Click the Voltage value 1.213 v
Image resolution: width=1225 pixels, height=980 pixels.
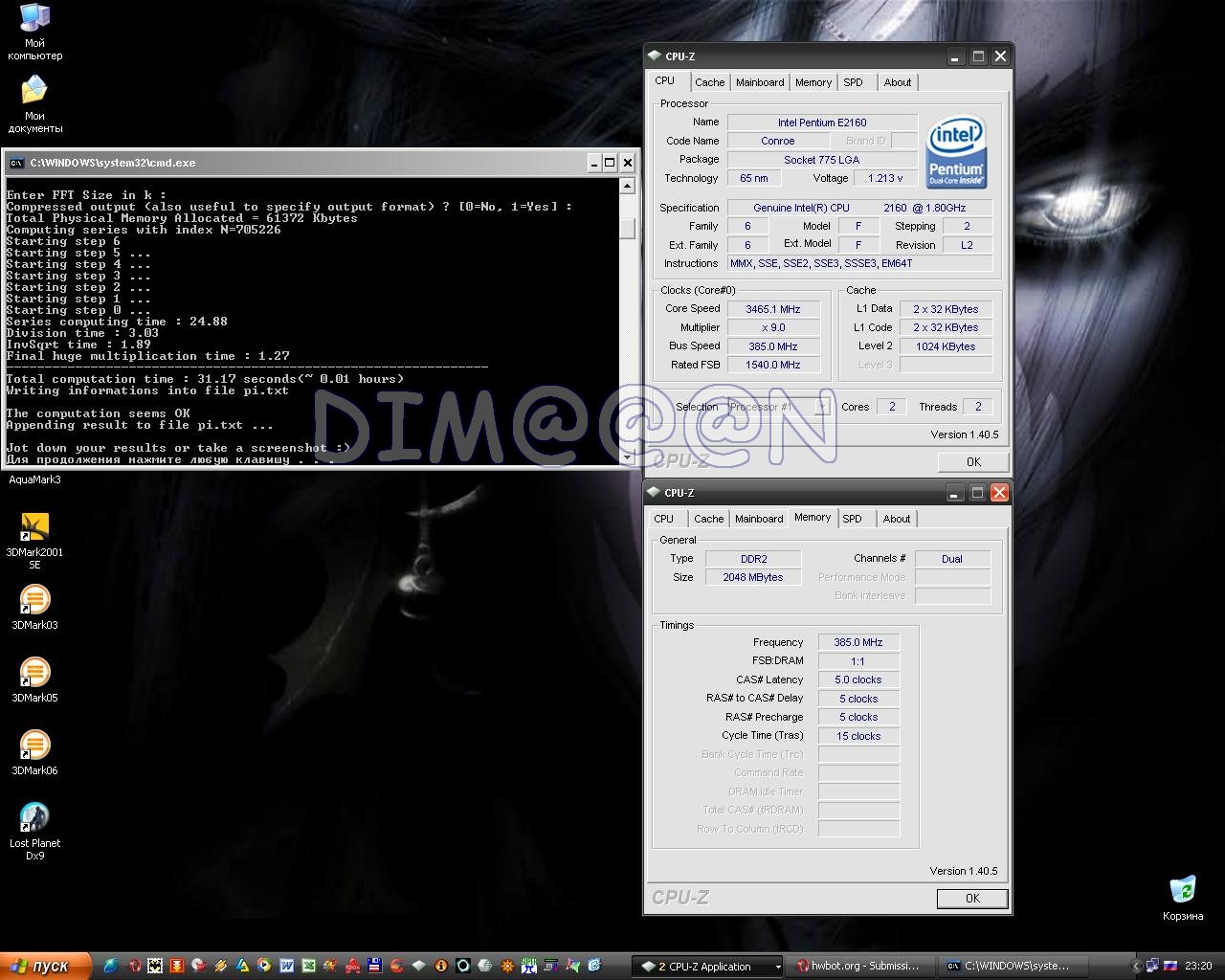(x=885, y=178)
